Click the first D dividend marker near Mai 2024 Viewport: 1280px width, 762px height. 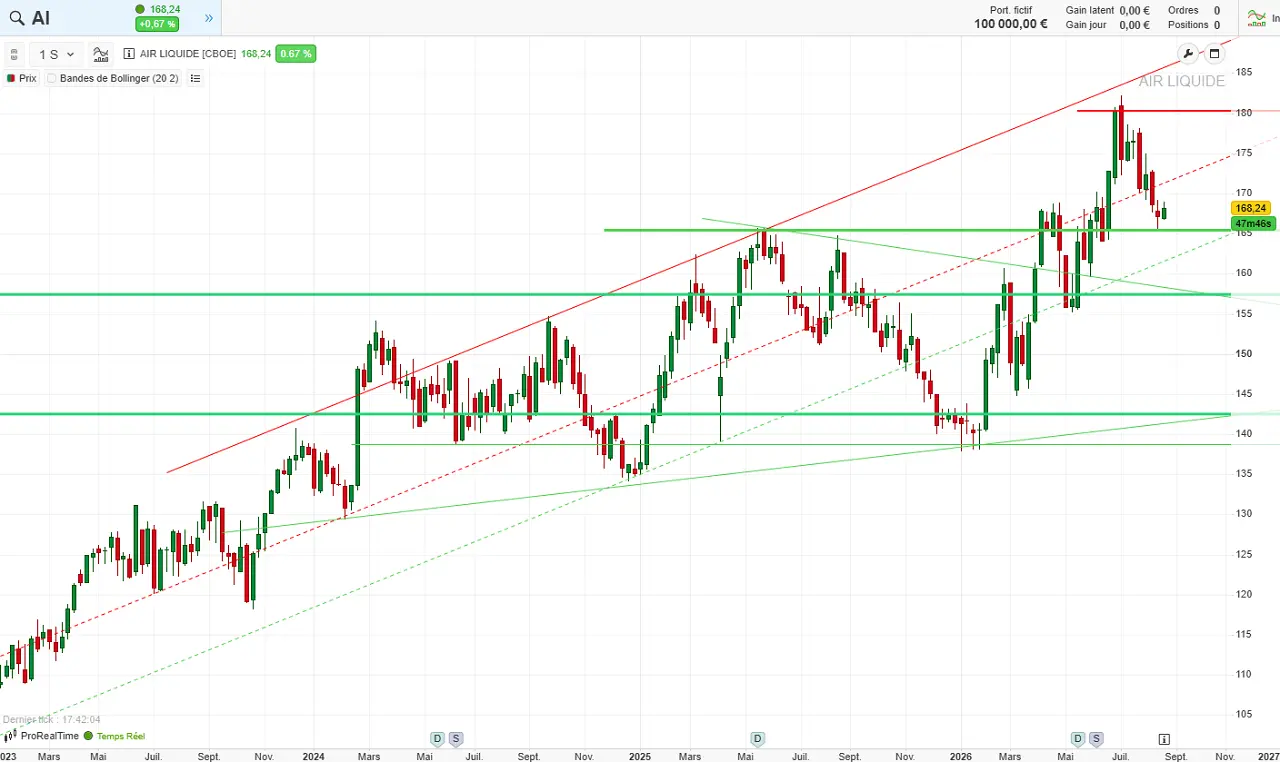click(437, 739)
